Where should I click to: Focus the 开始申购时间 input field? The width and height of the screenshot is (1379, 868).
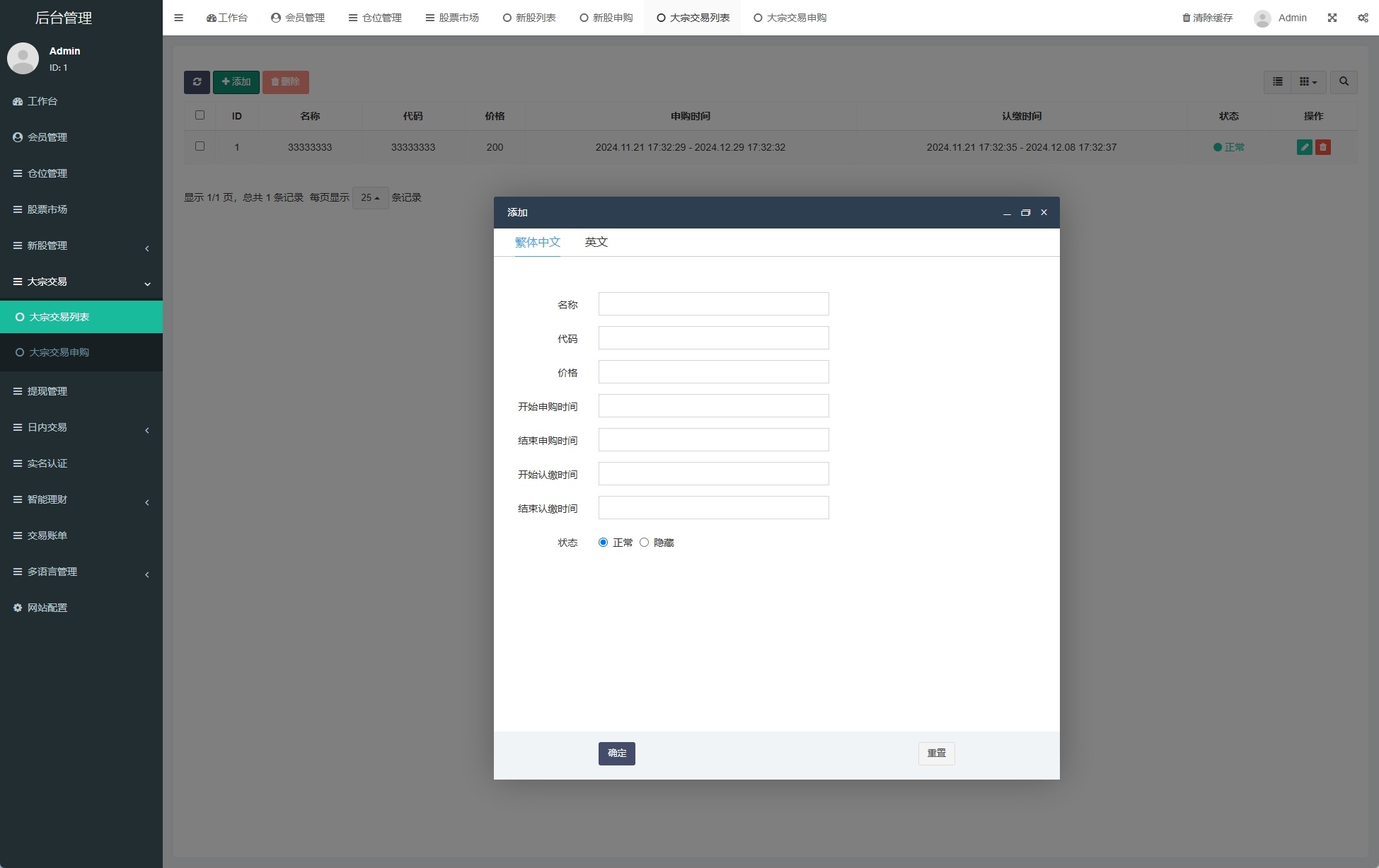[713, 406]
